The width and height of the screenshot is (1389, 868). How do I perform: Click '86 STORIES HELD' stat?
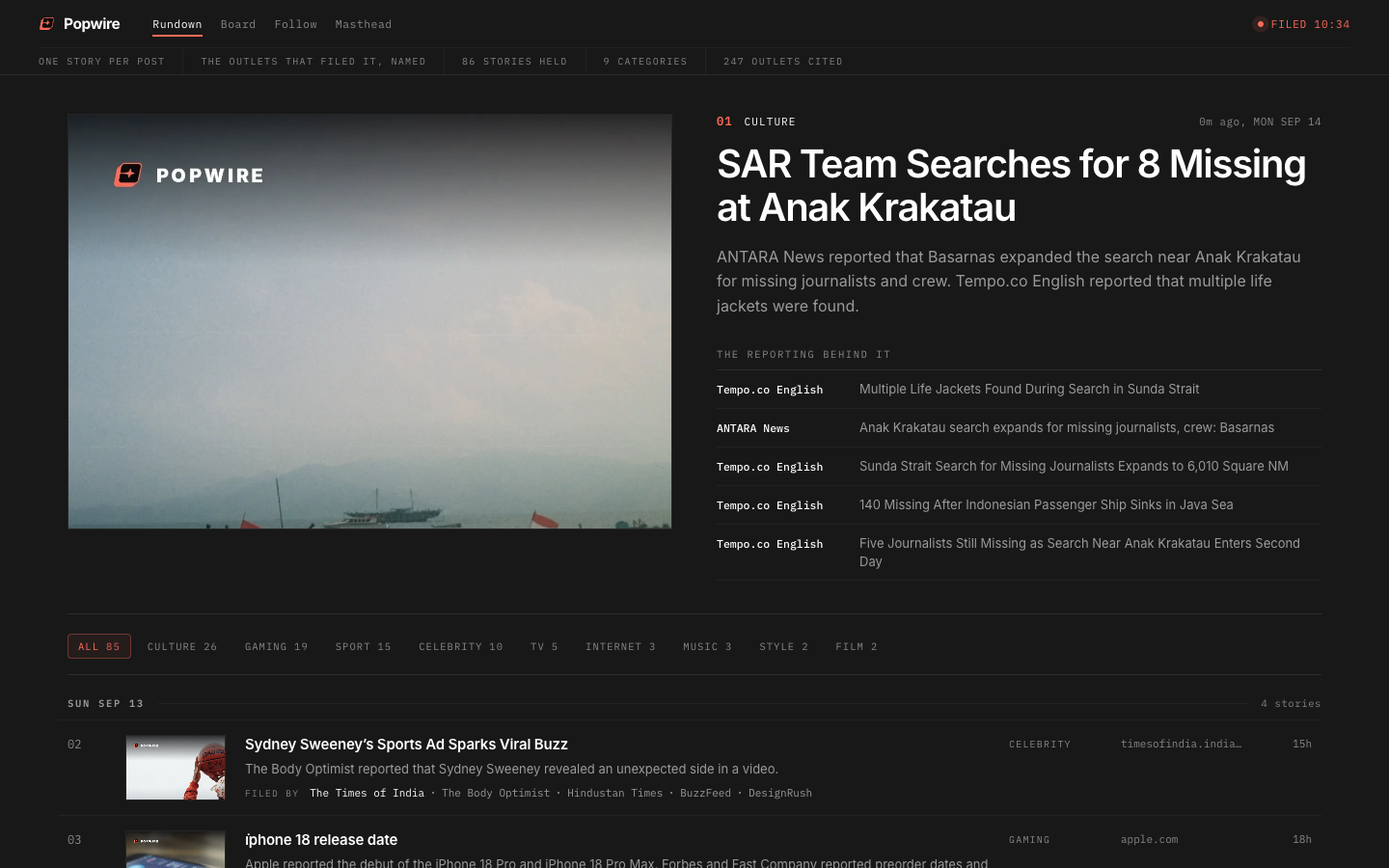(x=514, y=61)
